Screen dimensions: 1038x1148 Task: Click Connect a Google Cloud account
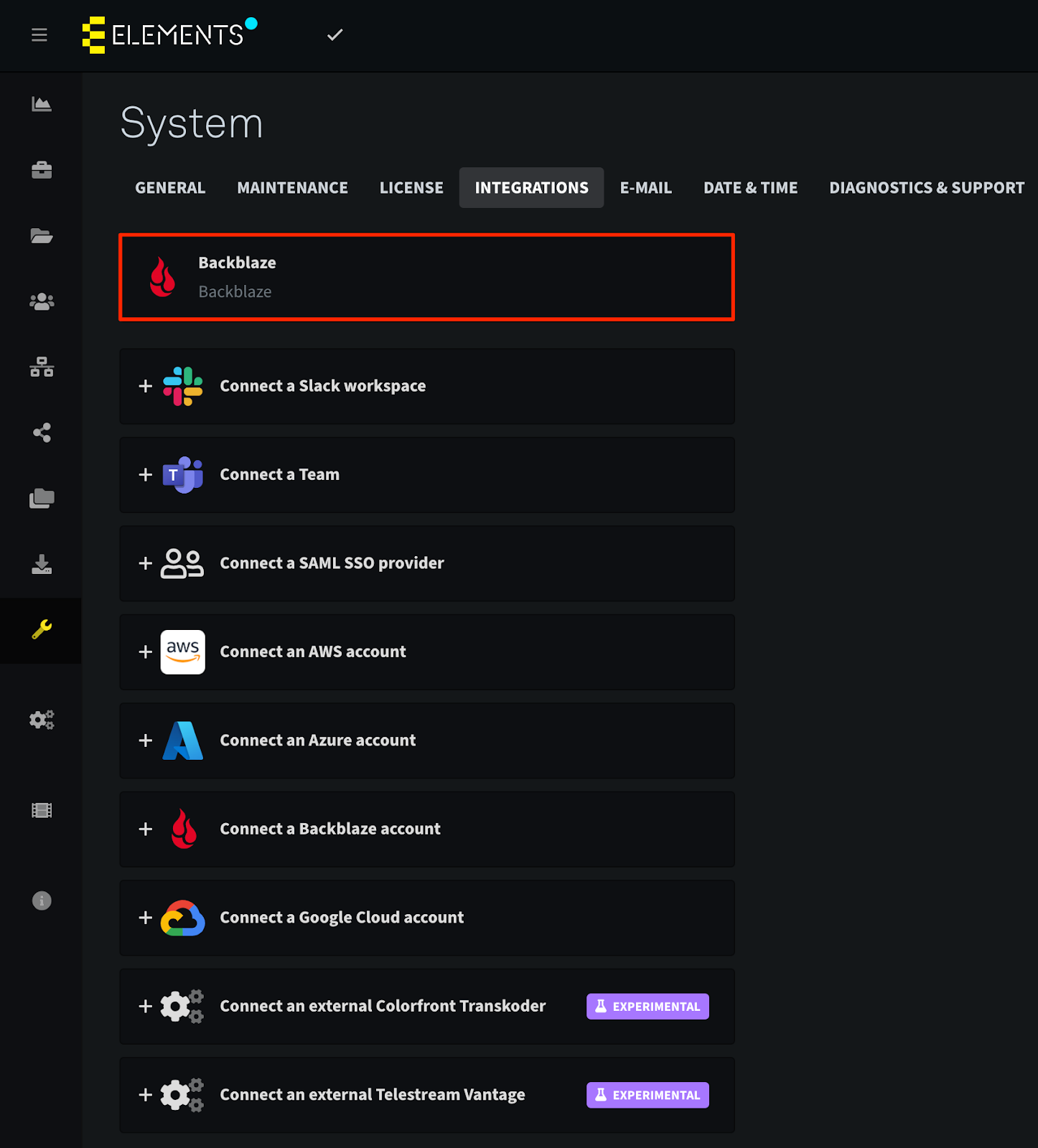pos(427,918)
